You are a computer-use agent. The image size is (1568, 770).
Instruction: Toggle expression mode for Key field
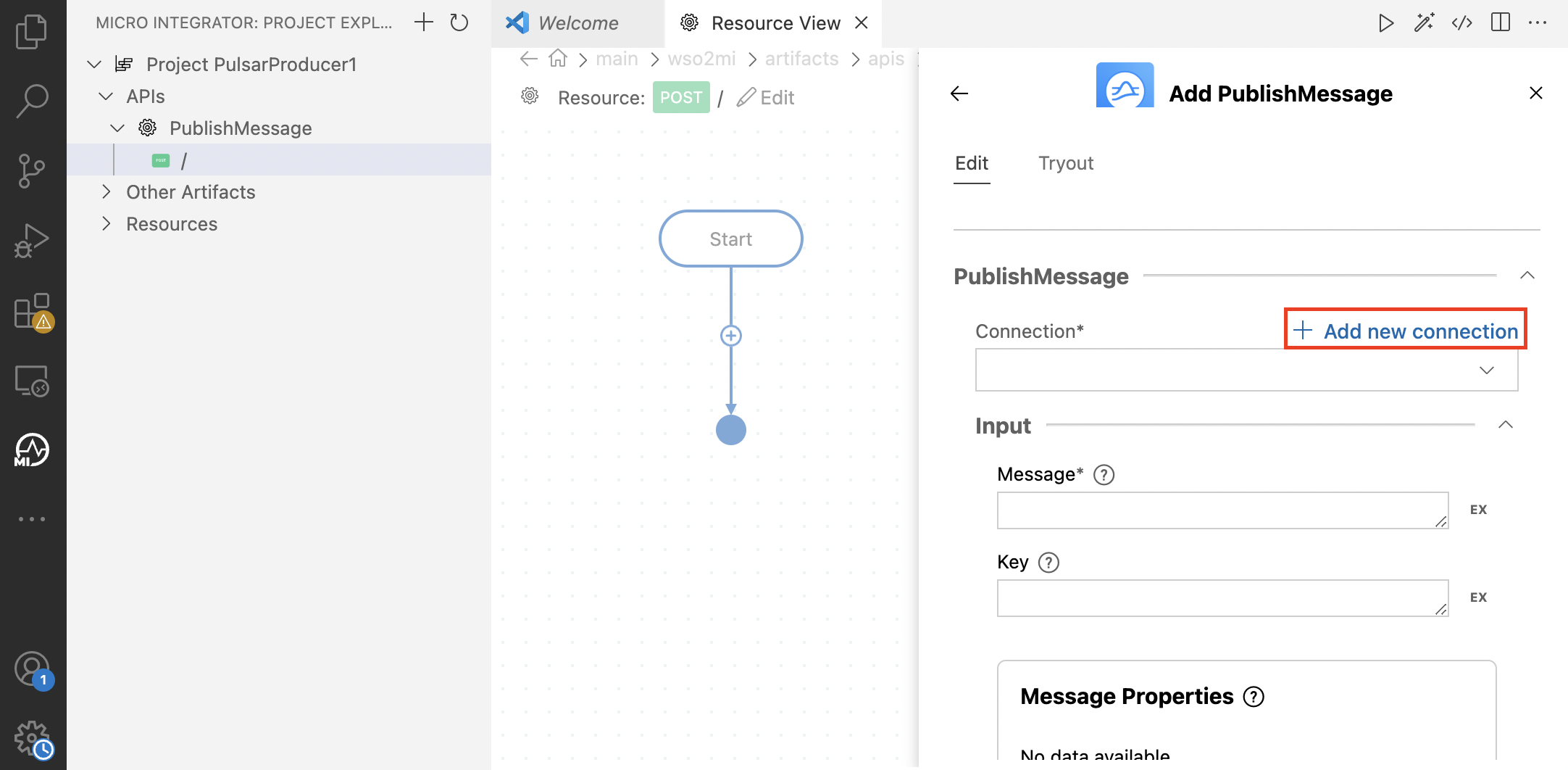tap(1479, 597)
